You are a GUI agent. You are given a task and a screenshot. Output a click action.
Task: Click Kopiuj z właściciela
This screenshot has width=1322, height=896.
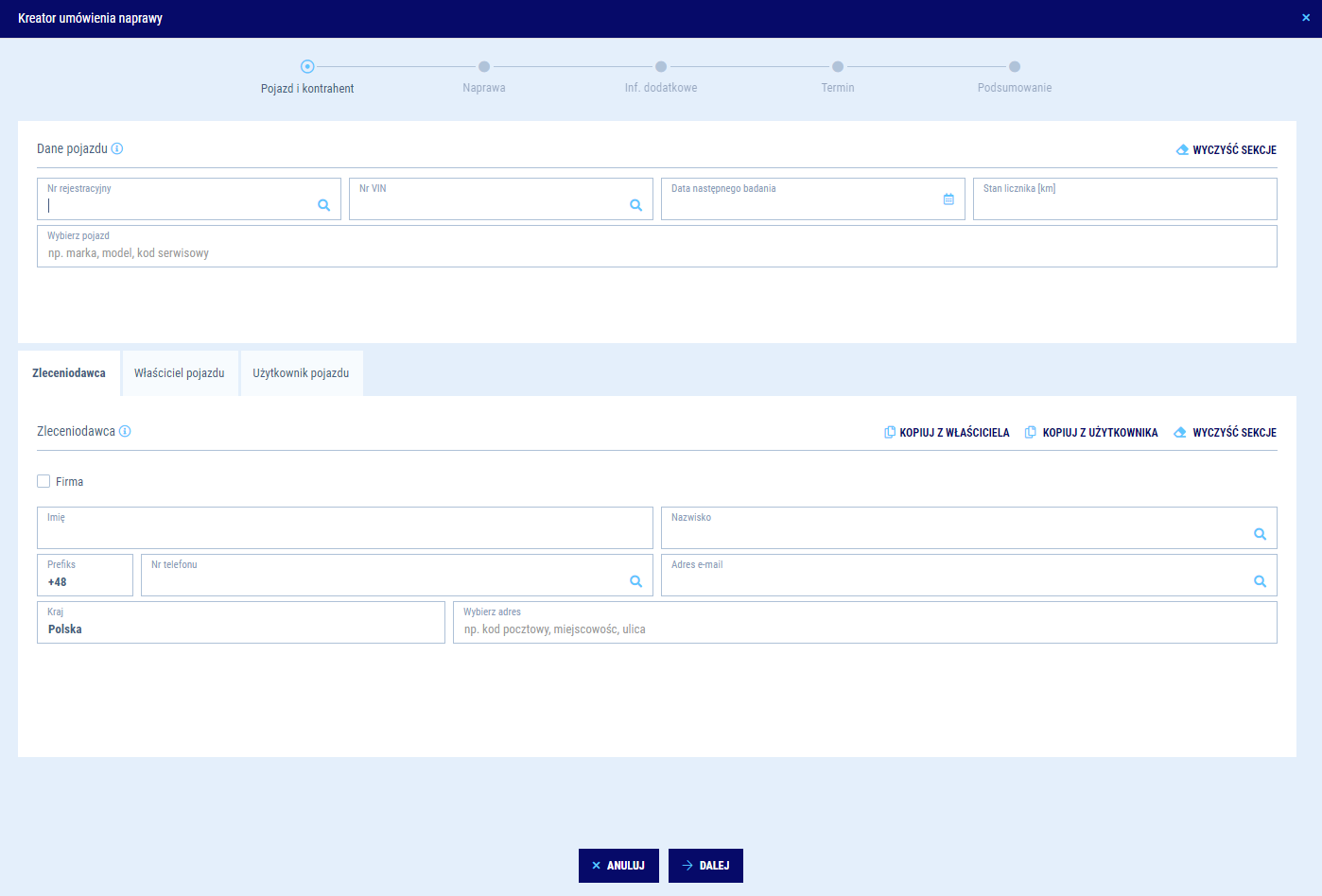point(947,432)
